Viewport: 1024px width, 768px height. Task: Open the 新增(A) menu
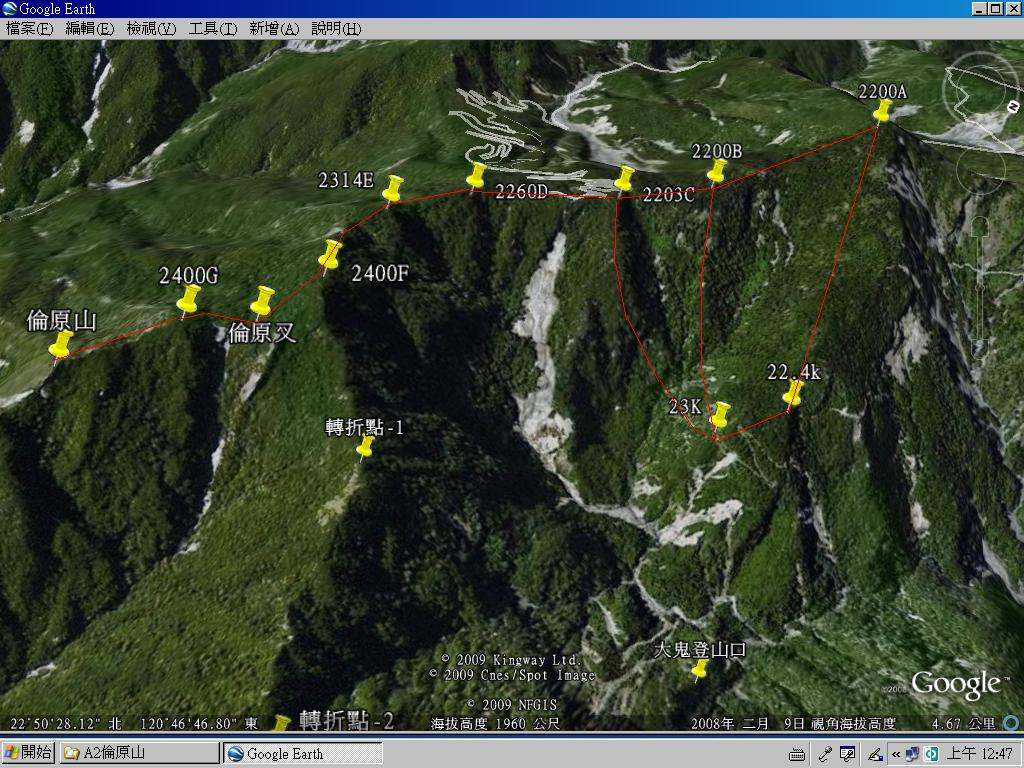pos(274,28)
